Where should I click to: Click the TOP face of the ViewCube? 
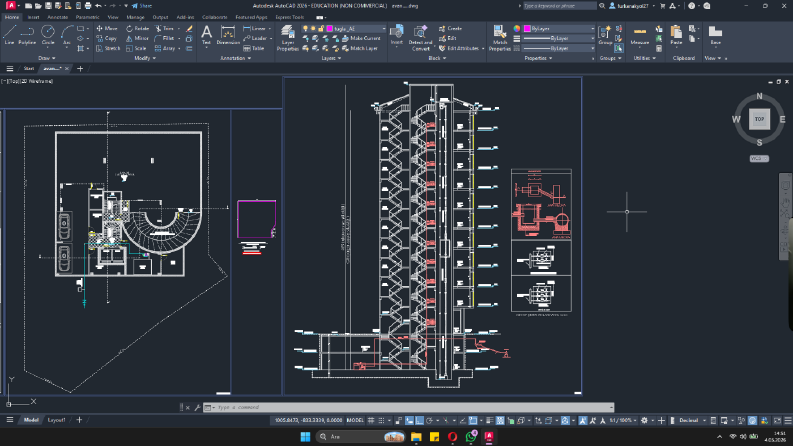coord(759,119)
